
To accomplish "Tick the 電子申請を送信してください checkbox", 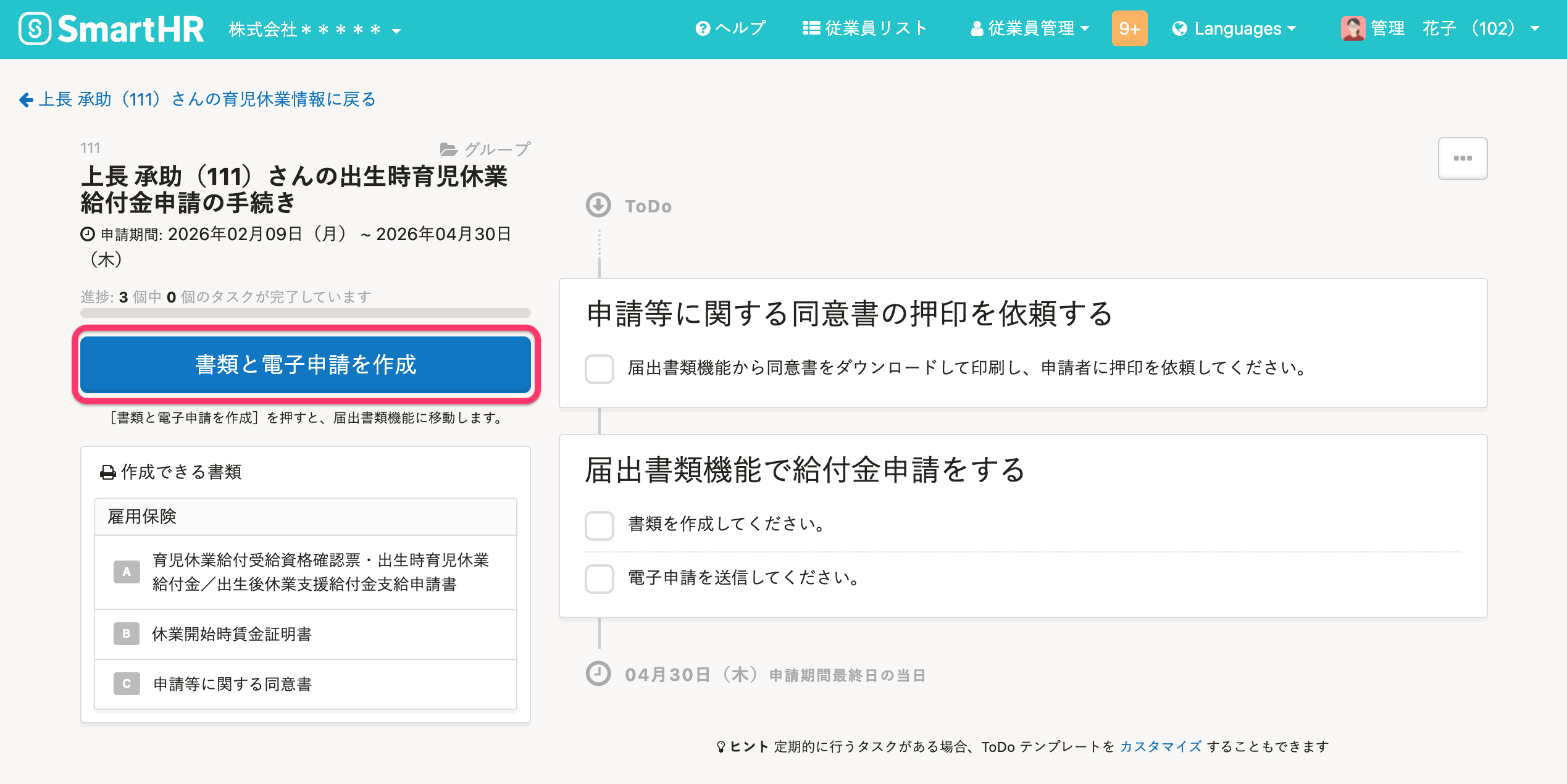I will (x=599, y=578).
